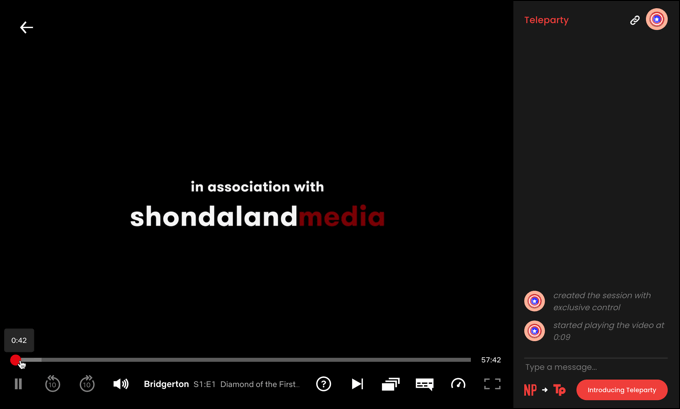Skip to the next episode

(357, 384)
